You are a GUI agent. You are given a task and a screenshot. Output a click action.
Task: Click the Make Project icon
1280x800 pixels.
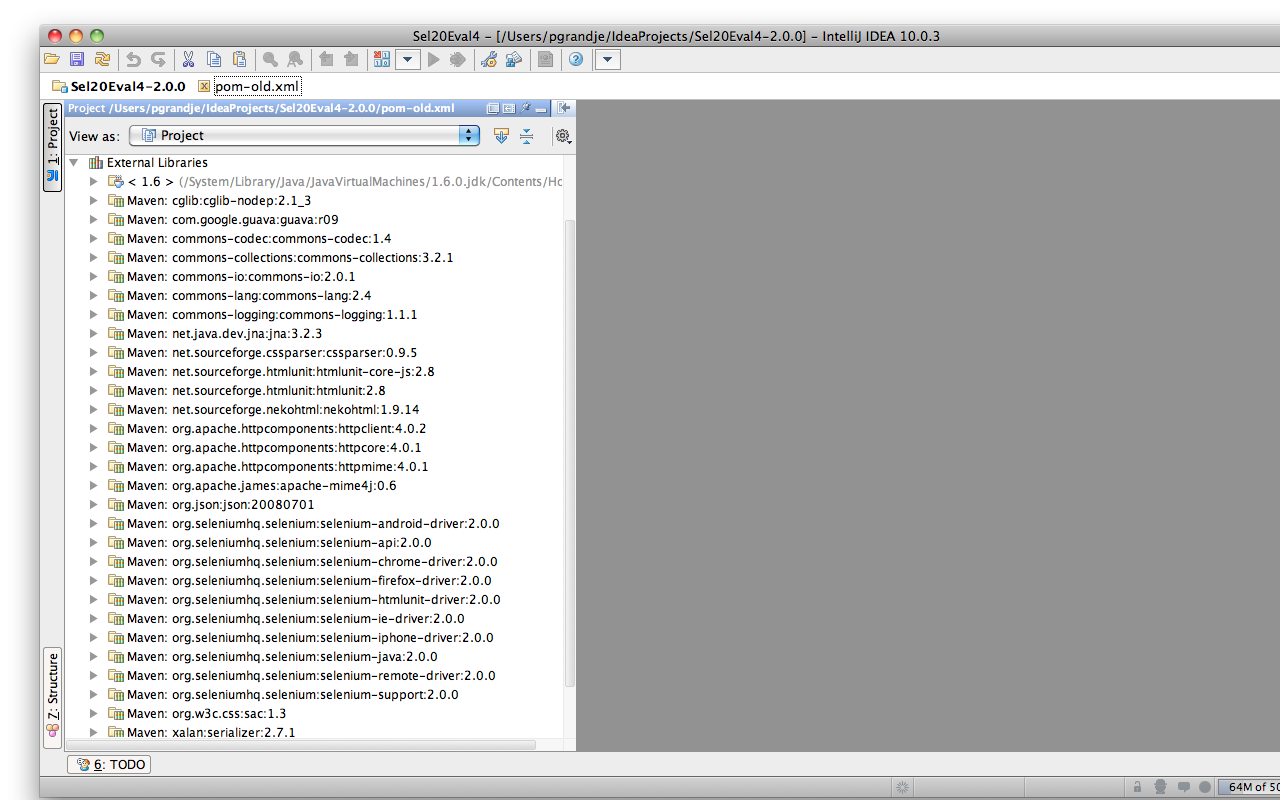(381, 60)
